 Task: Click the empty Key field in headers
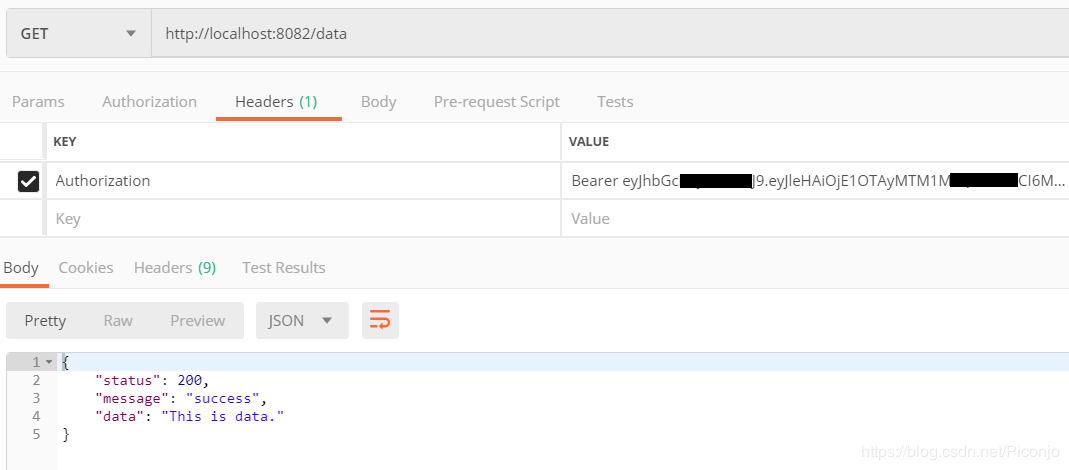pos(300,218)
